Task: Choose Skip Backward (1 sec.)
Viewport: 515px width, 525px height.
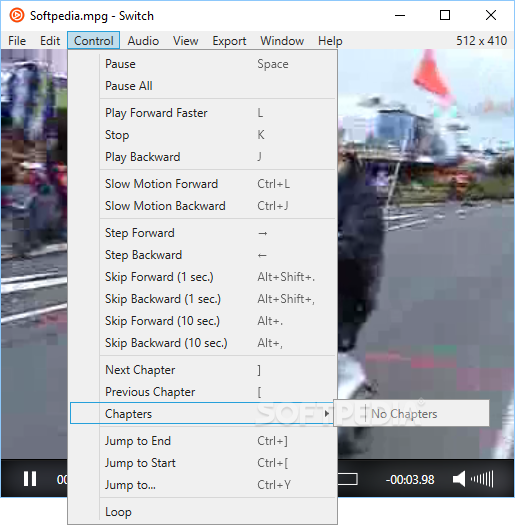Action: [203, 299]
